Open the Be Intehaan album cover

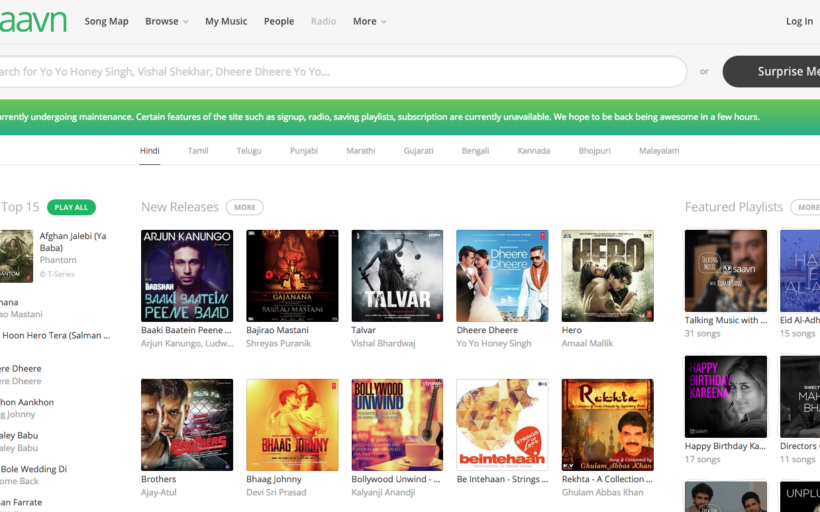click(503, 425)
